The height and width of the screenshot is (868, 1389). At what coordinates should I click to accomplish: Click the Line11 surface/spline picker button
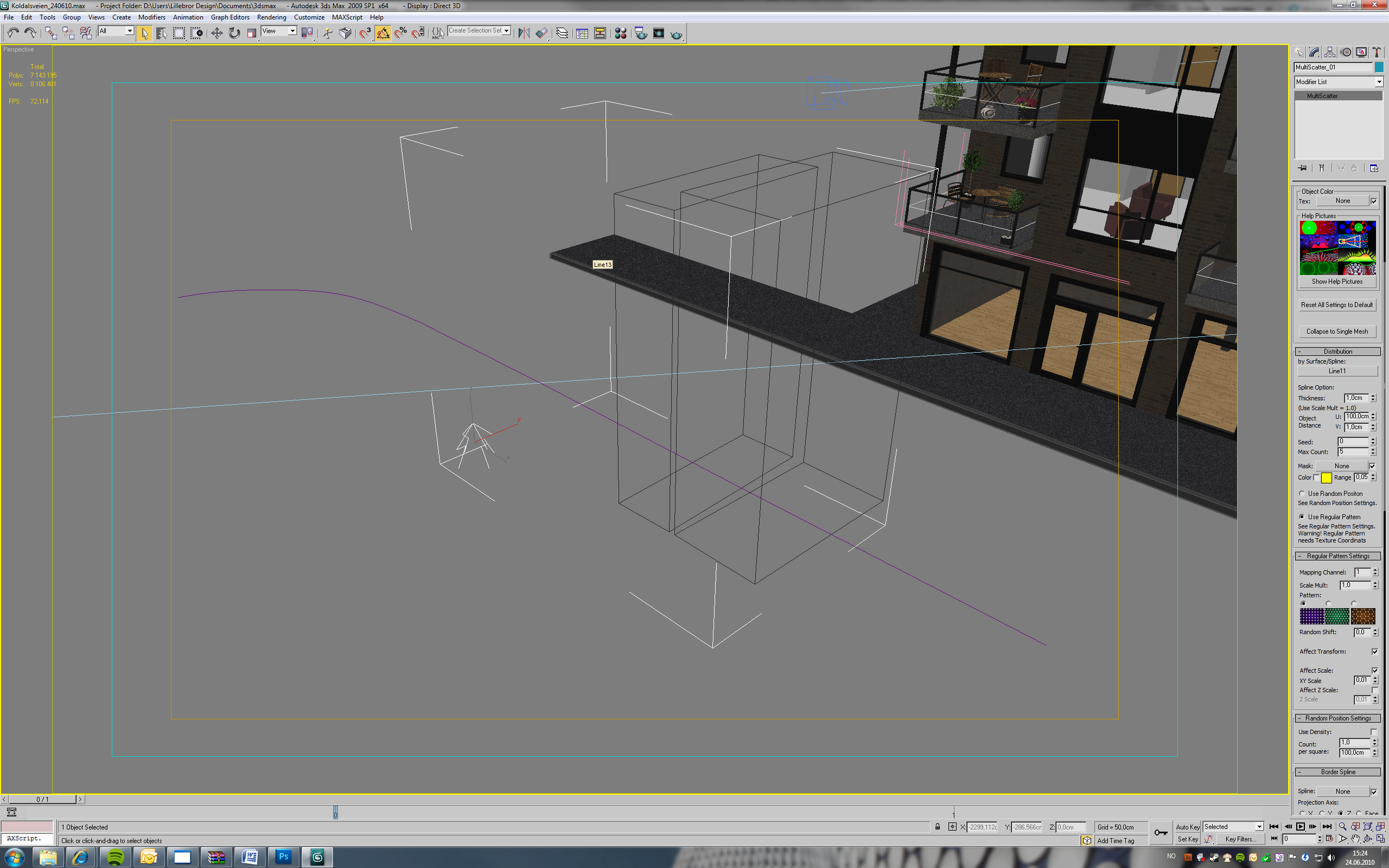1337,371
